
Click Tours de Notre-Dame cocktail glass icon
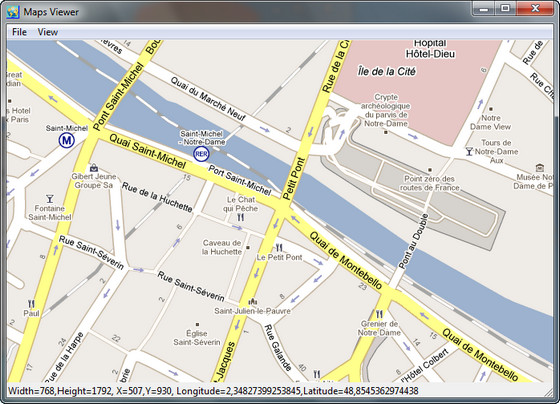tap(469, 151)
